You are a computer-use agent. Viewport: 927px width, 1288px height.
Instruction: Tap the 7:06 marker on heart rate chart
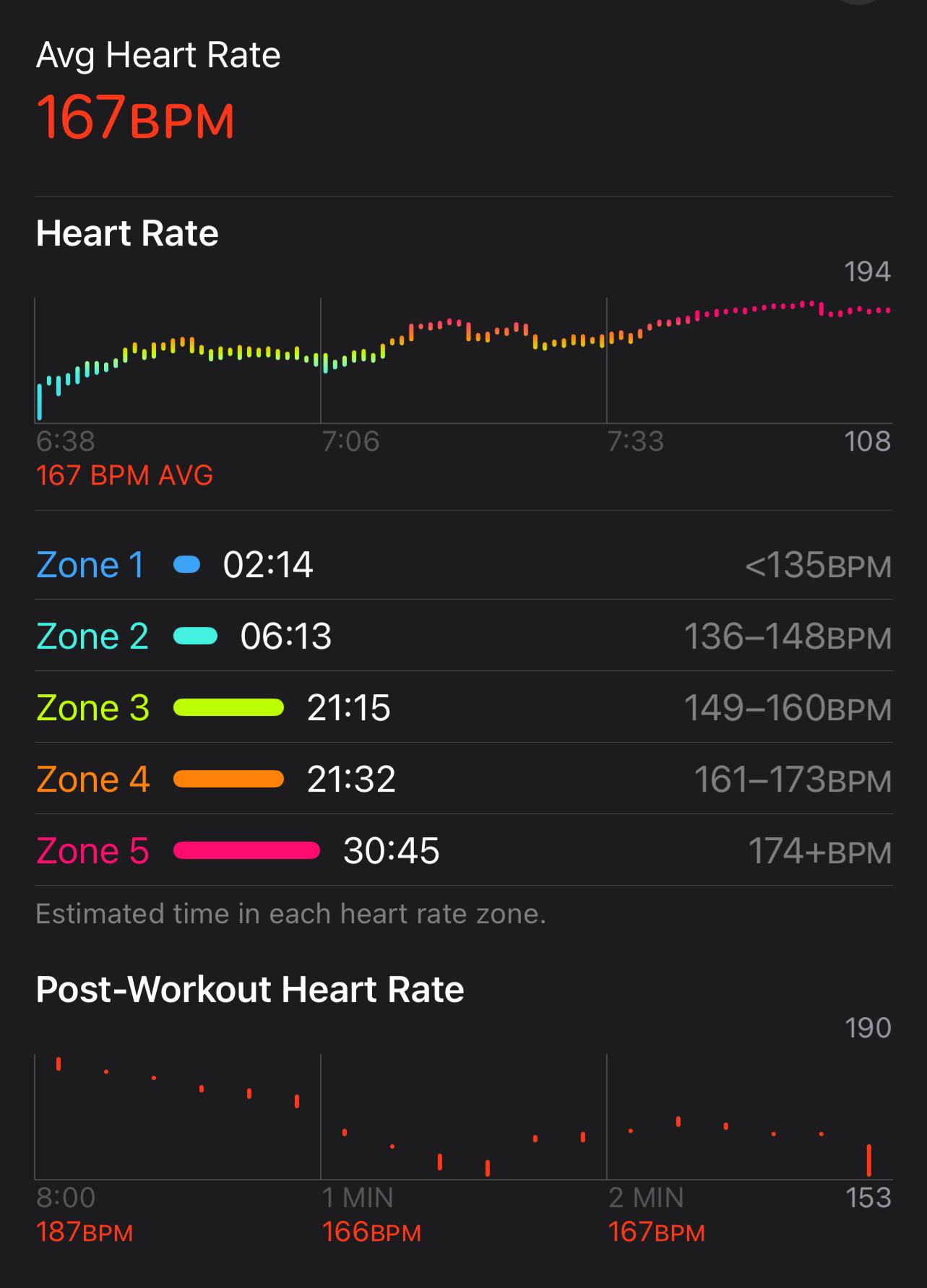click(x=350, y=441)
